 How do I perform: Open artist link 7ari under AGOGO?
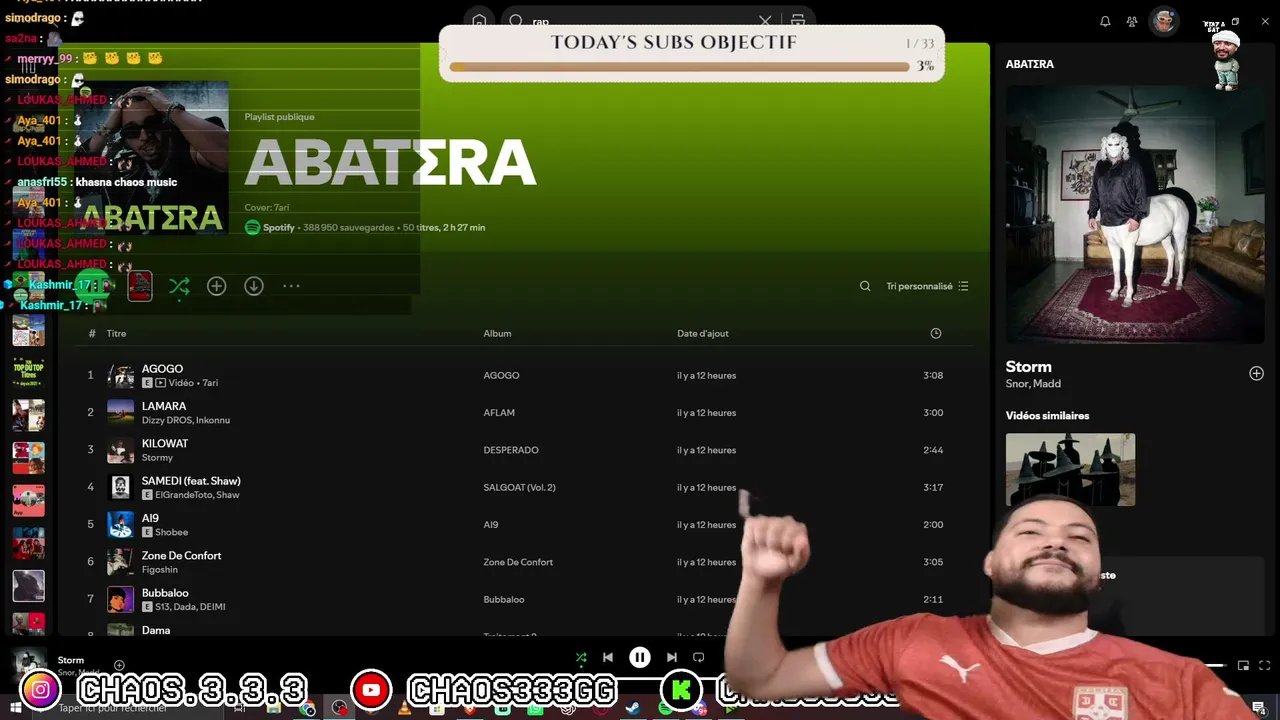(210, 383)
